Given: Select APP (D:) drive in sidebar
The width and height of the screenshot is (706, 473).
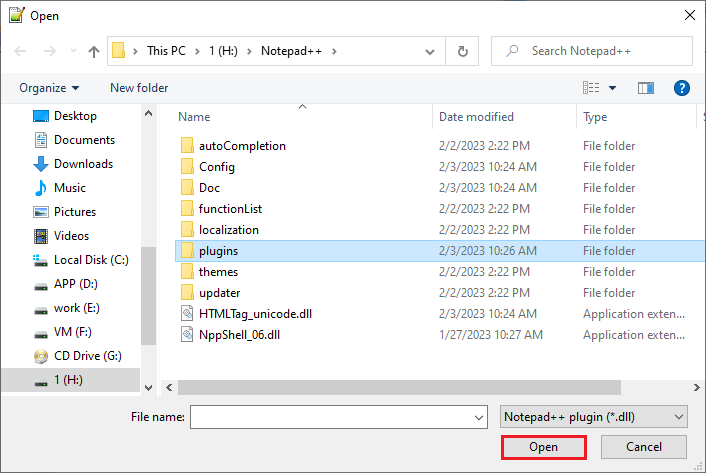Looking at the screenshot, I should pyautogui.click(x=75, y=284).
